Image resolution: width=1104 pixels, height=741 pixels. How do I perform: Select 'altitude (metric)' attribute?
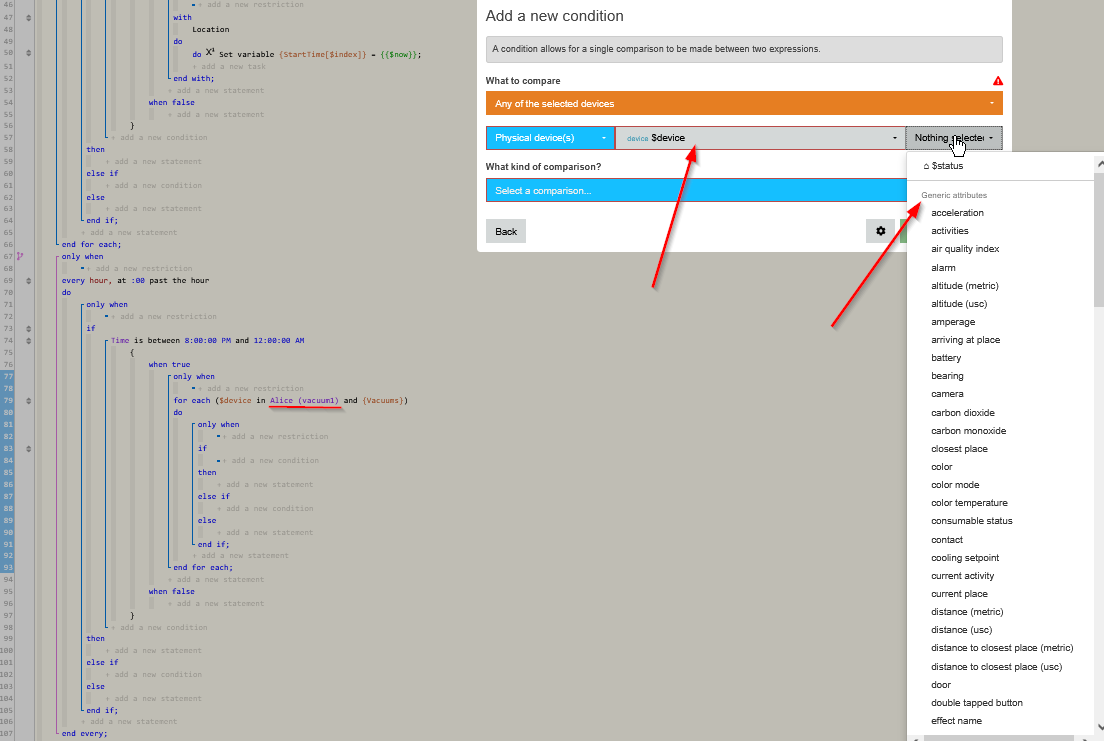(x=965, y=285)
